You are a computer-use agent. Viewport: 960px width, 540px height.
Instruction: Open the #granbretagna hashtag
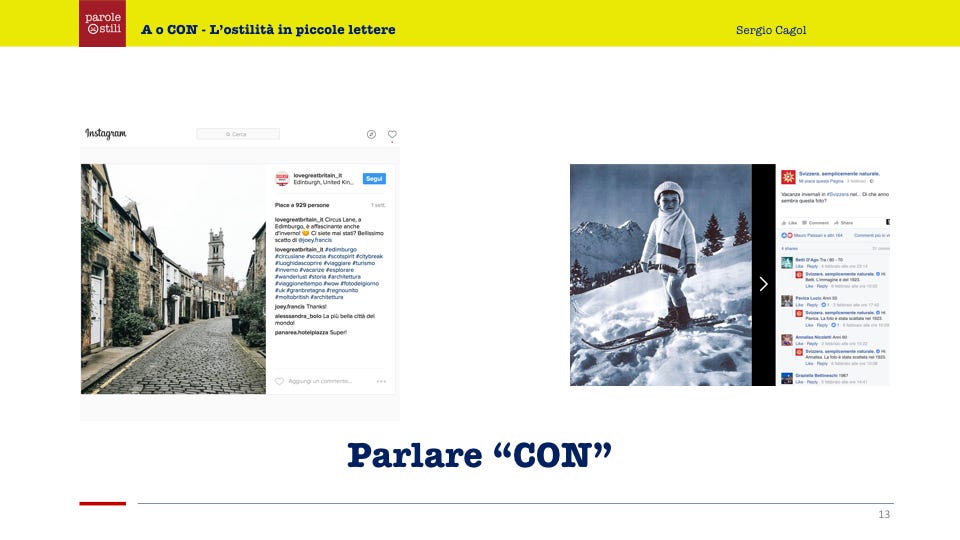pyautogui.click(x=306, y=290)
